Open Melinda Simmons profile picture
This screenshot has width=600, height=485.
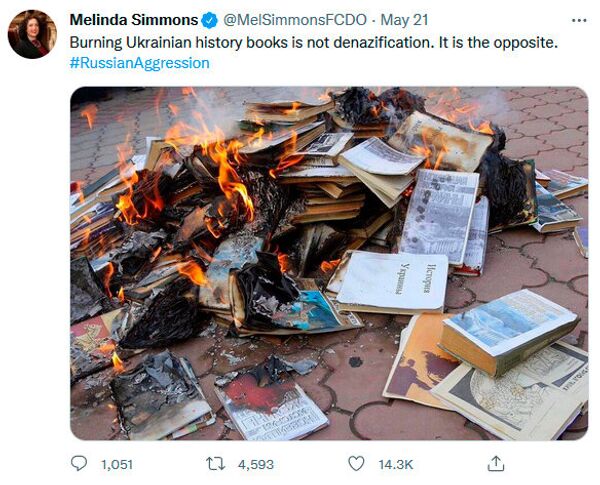[x=32, y=34]
